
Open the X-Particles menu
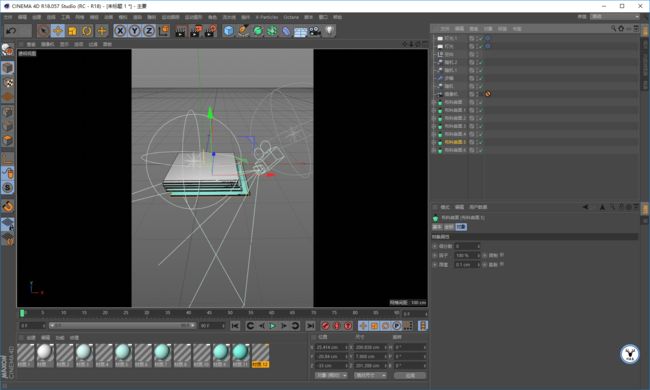pos(267,17)
